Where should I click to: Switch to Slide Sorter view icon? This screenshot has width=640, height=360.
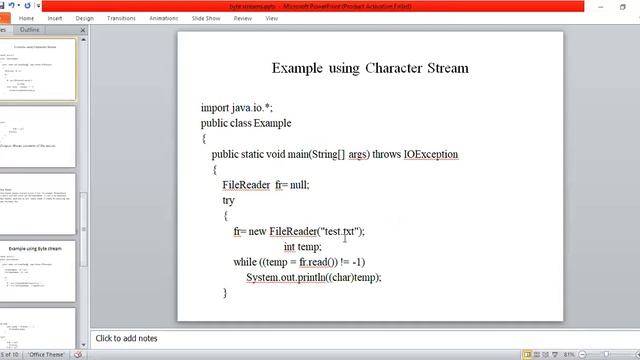point(537,355)
